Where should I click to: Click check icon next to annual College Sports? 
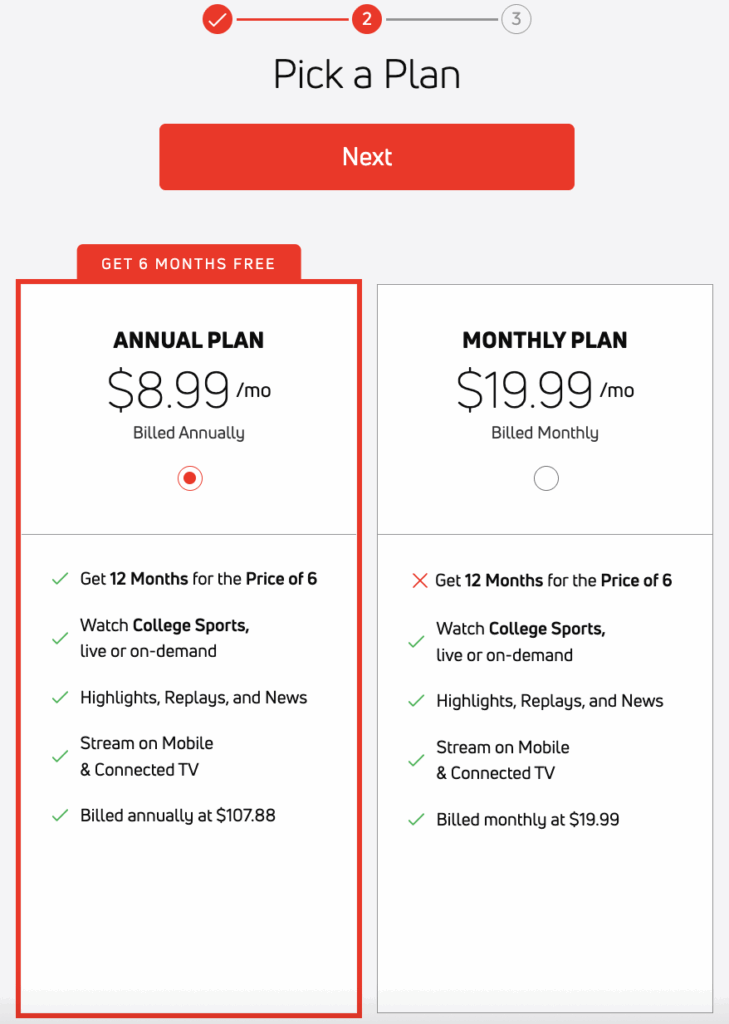(60, 638)
